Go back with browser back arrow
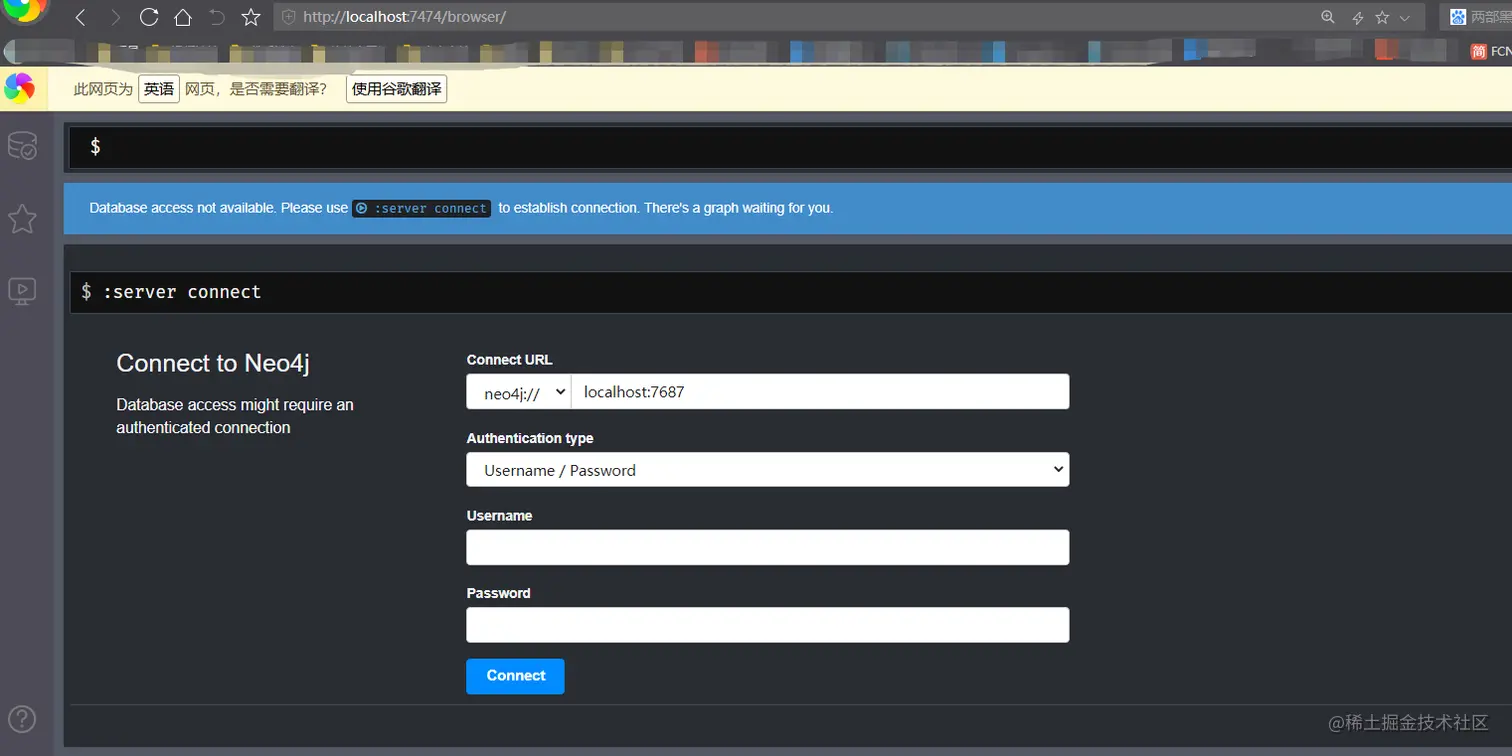 (x=81, y=17)
